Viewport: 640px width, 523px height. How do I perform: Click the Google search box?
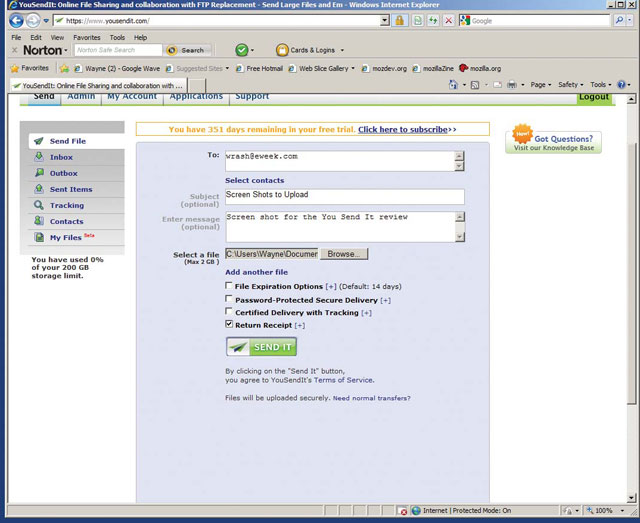tap(534, 20)
